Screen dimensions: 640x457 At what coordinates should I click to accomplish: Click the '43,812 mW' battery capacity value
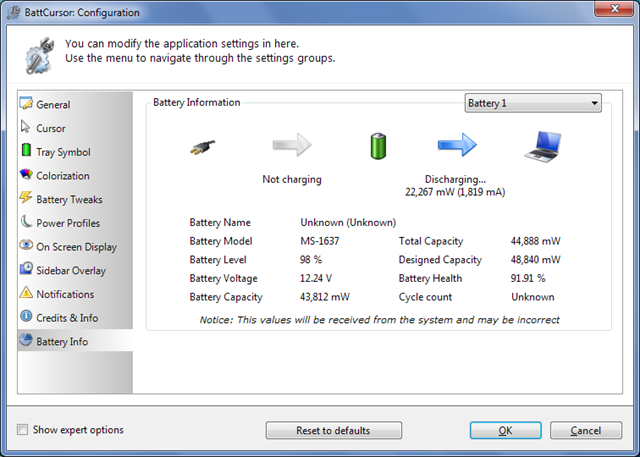click(325, 297)
